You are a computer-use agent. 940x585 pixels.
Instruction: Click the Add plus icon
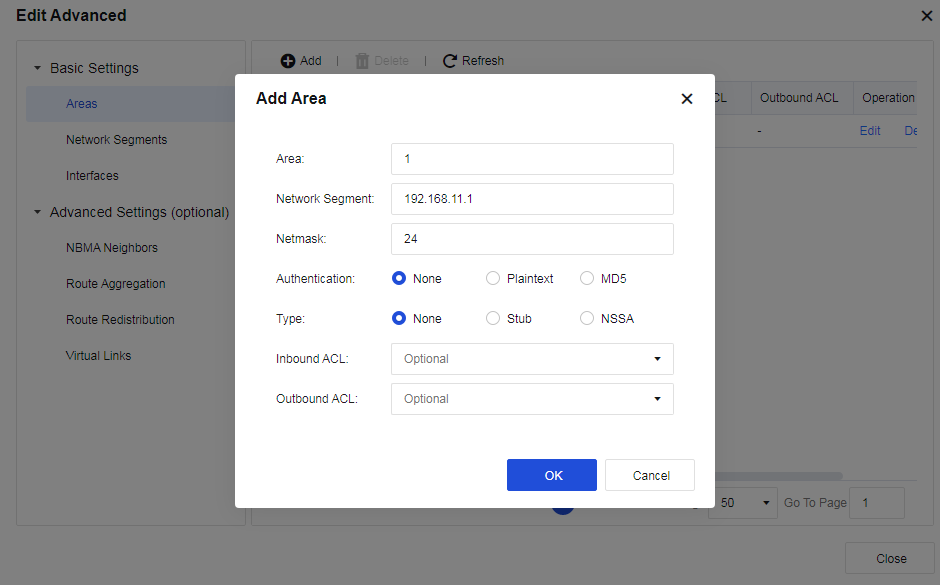(288, 61)
